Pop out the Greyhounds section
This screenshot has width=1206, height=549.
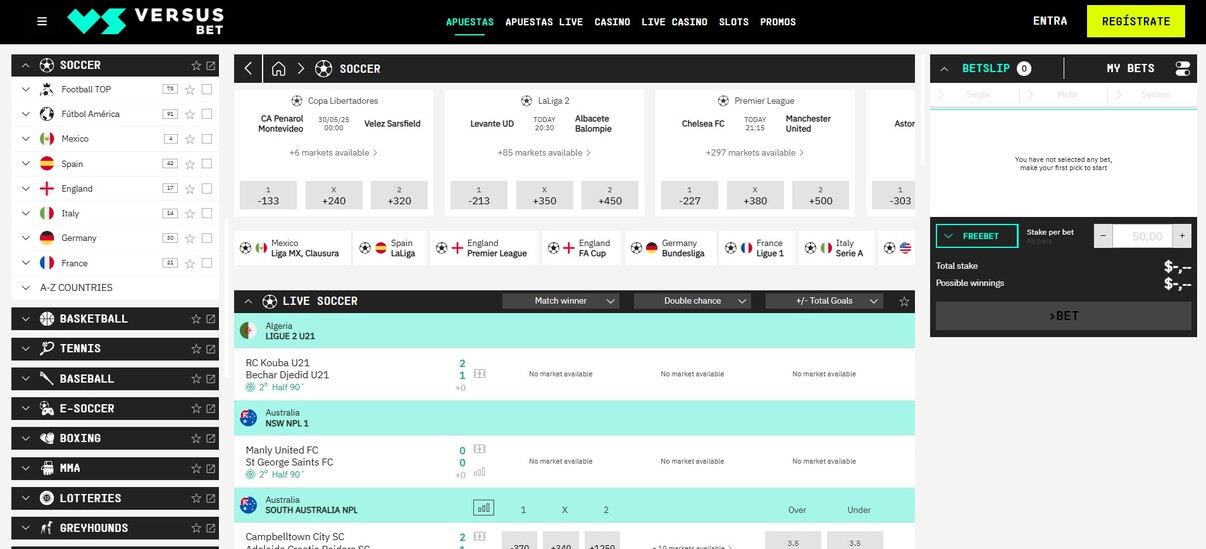[x=211, y=528]
